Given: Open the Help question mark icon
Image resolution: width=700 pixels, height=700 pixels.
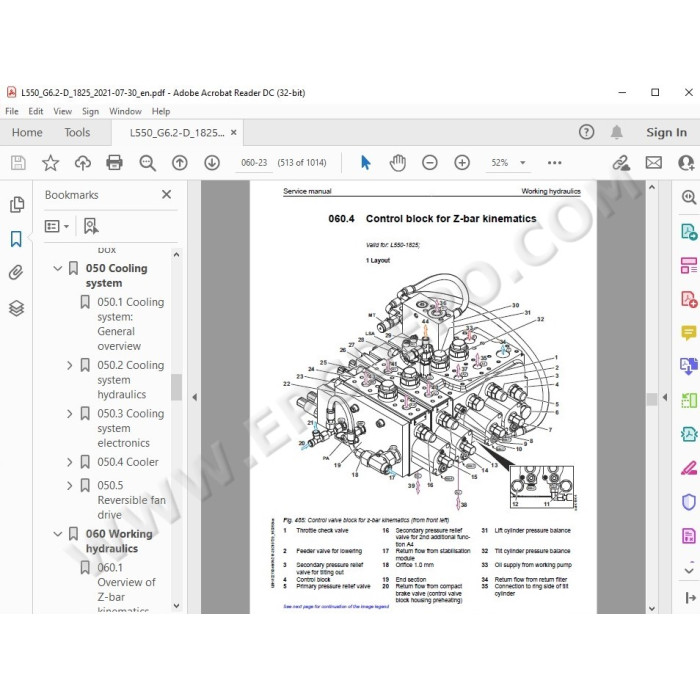Looking at the screenshot, I should (x=587, y=132).
